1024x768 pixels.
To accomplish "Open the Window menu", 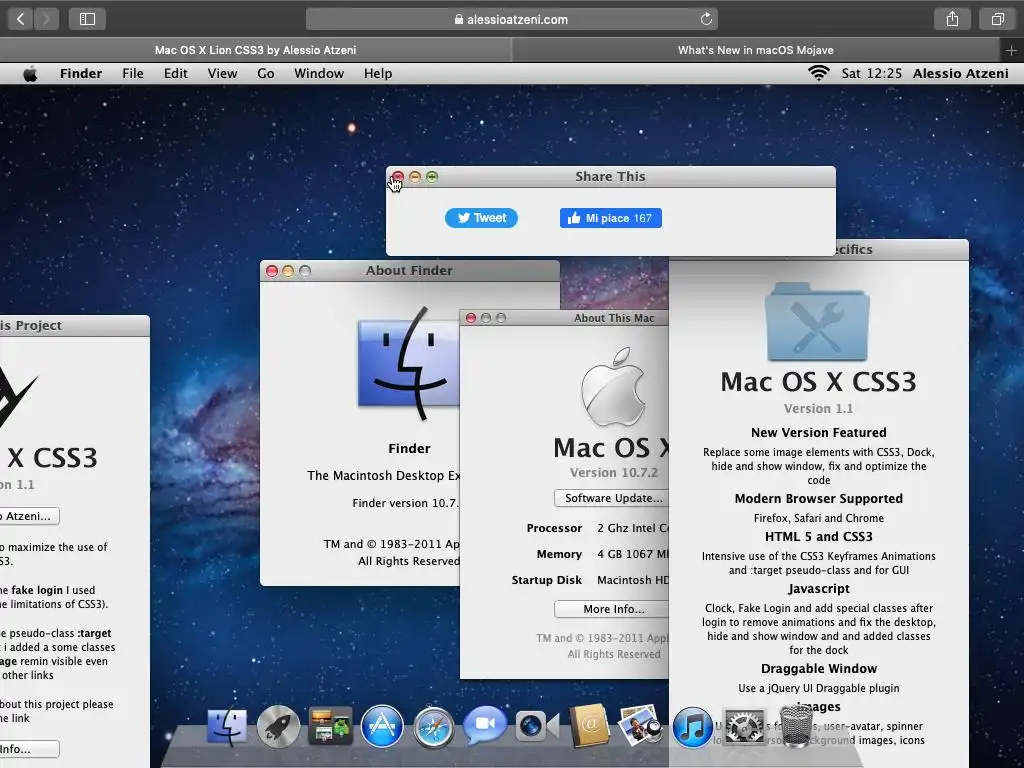I will (319, 74).
